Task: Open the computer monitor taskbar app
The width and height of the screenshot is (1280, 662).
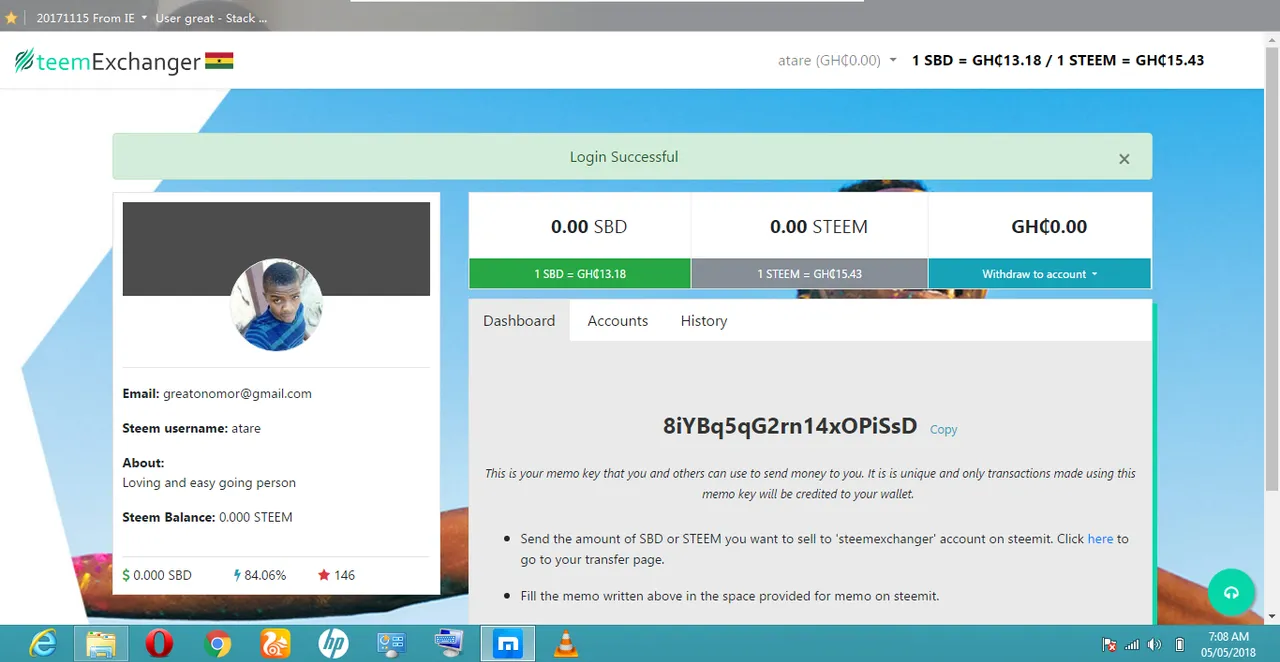Action: pos(449,644)
